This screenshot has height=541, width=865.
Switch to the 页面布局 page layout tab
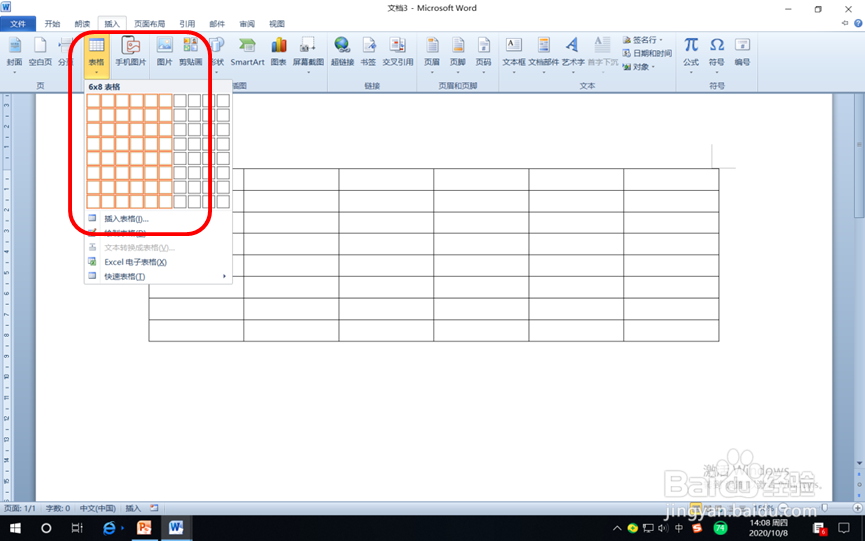click(149, 24)
